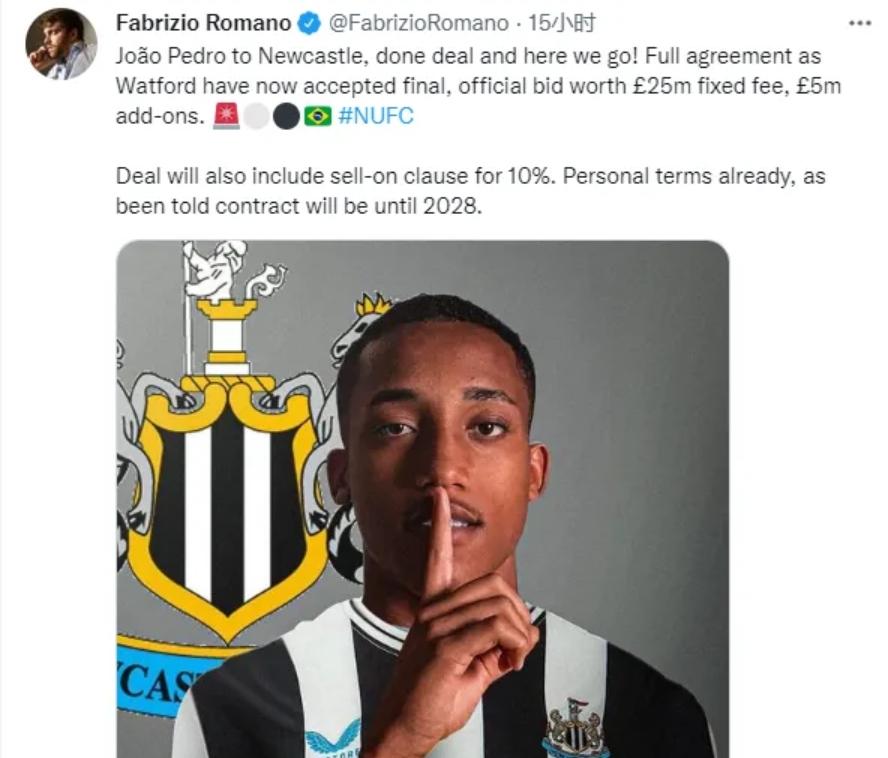Image resolution: width=888 pixels, height=758 pixels.
Task: Click the blue verified badge
Action: [309, 24]
